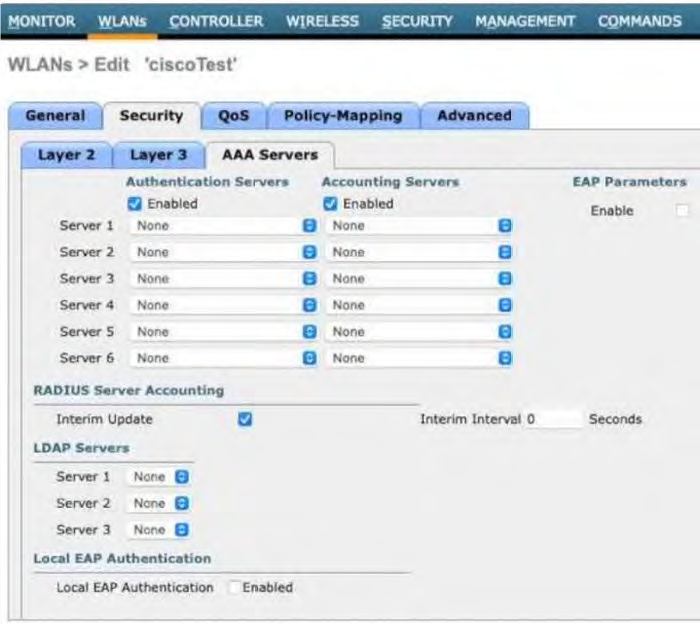700x624 pixels.
Task: Open the WIRELESS menu
Action: click(322, 21)
